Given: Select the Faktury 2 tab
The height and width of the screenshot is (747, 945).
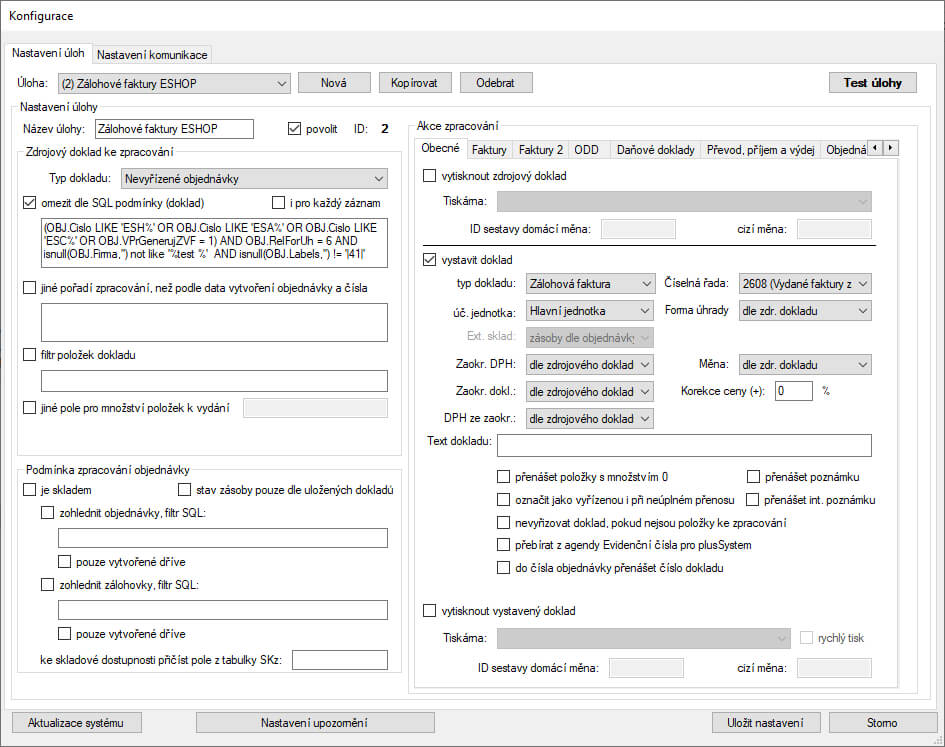Looking at the screenshot, I should click(541, 150).
